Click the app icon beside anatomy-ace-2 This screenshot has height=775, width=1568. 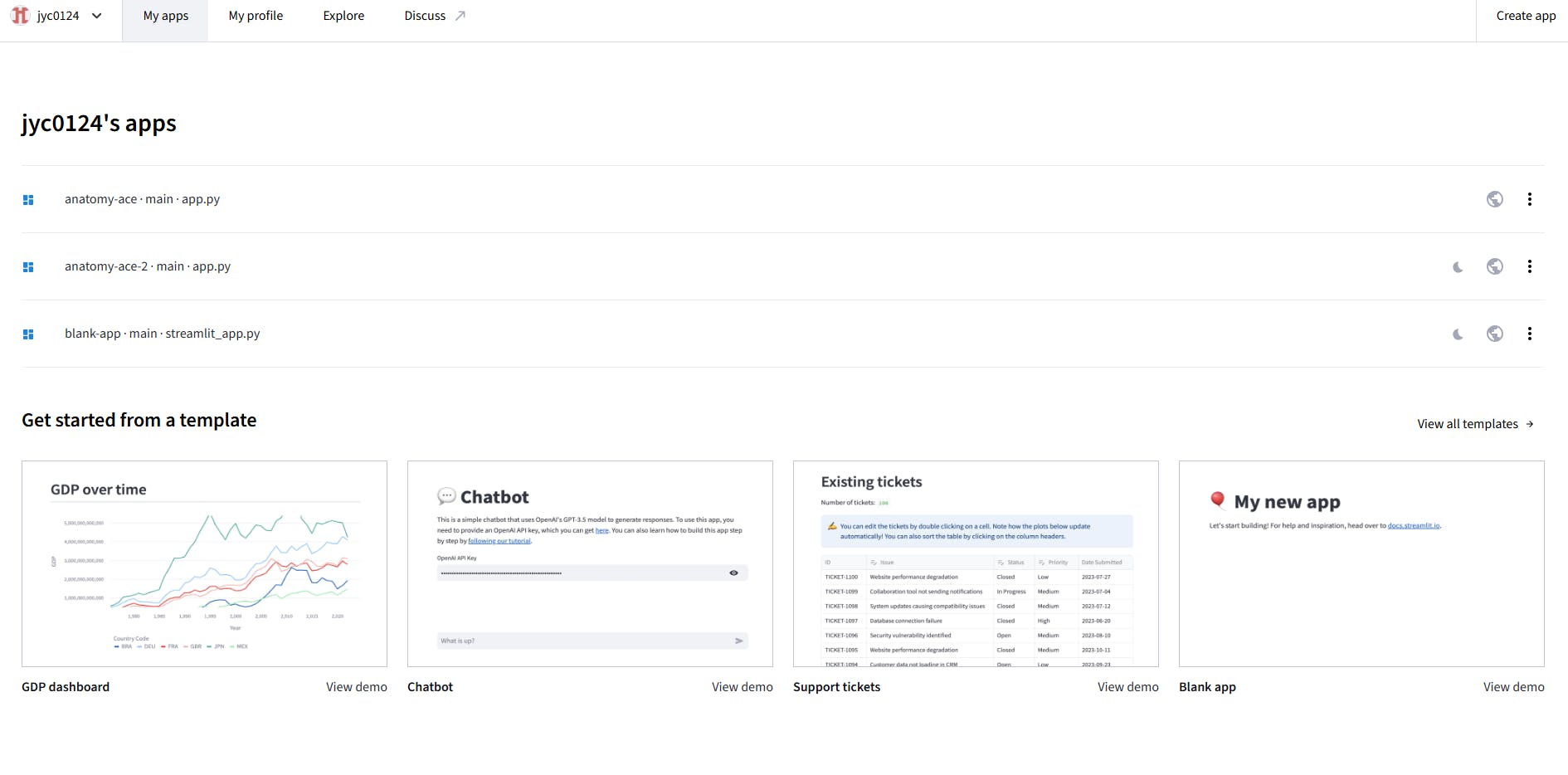point(28,267)
